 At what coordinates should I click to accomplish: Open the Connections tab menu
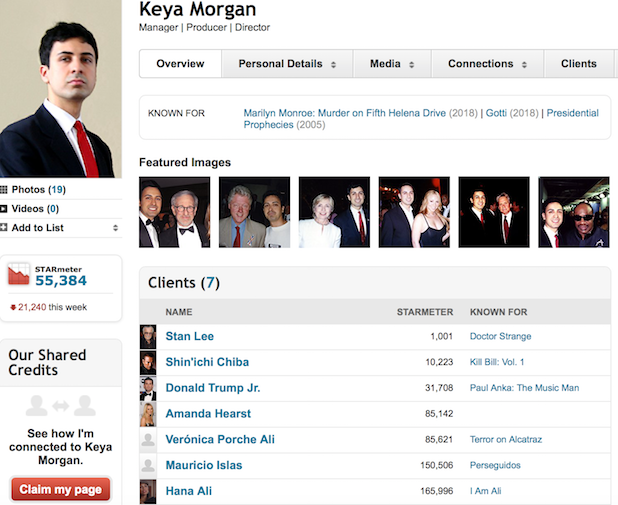487,64
